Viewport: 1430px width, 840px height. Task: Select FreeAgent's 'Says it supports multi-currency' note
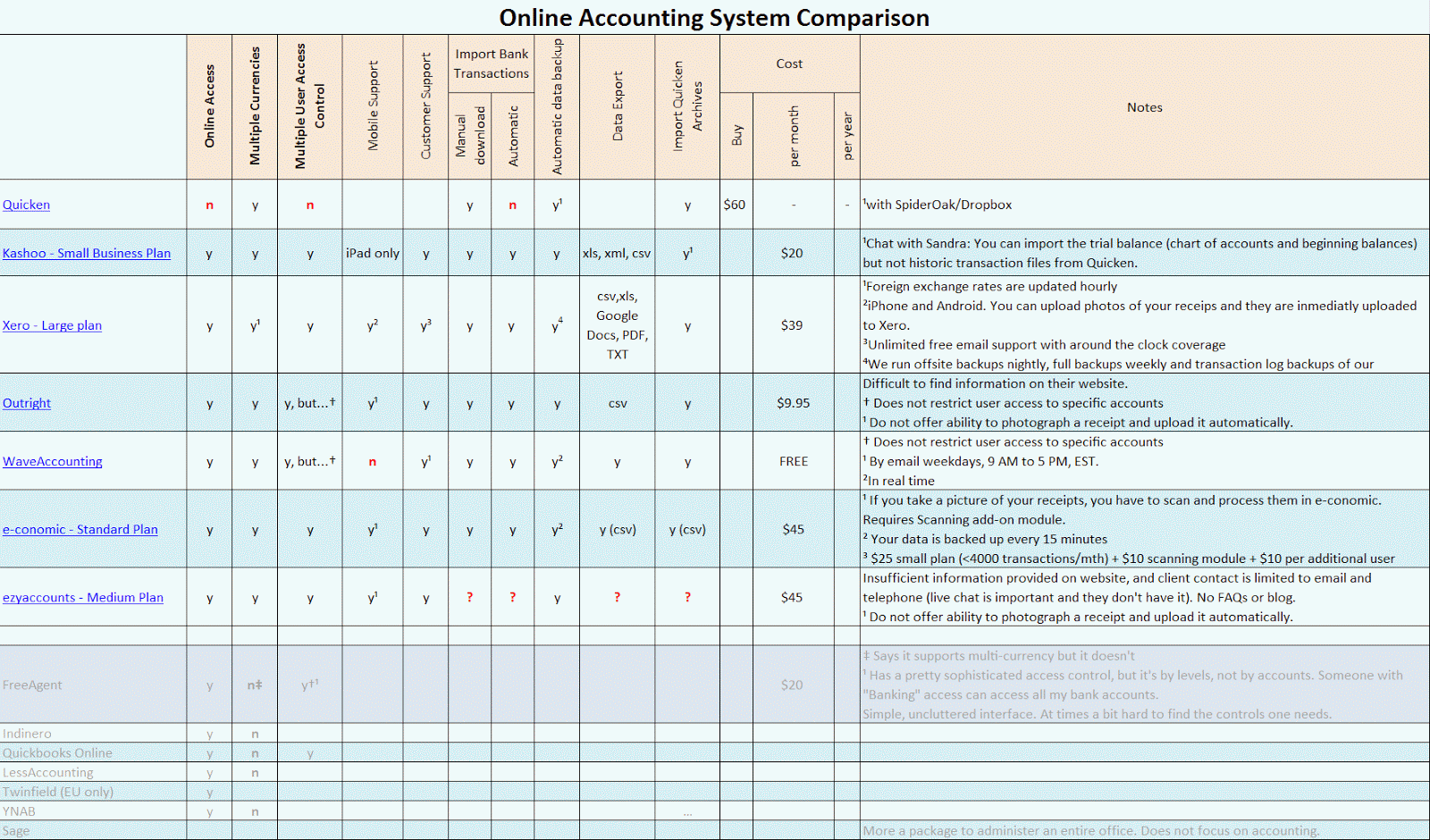(x=999, y=656)
